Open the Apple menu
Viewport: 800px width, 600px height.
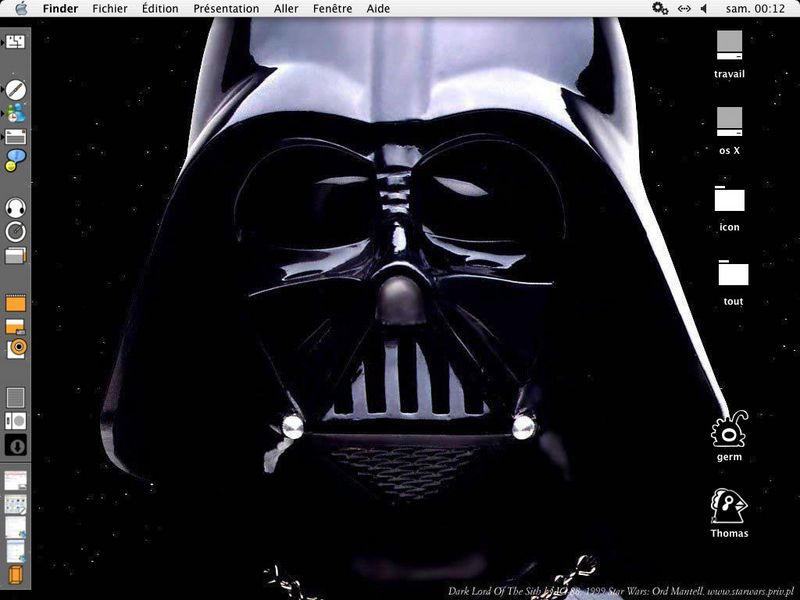click(x=19, y=8)
